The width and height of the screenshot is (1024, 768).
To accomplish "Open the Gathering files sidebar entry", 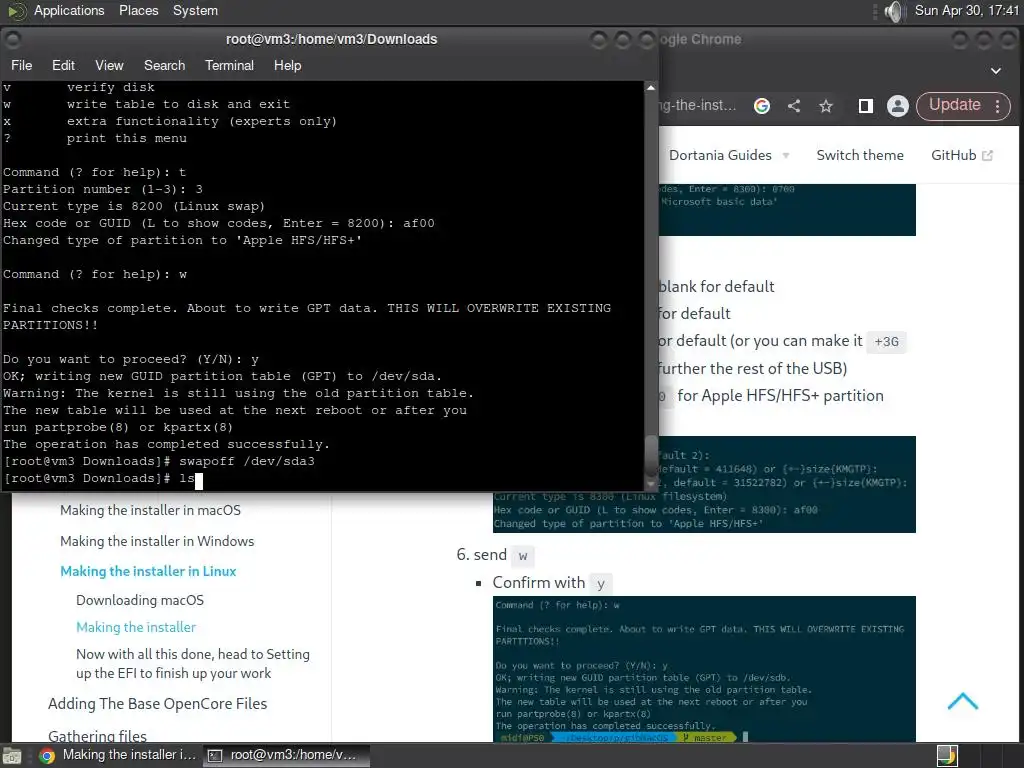I will coord(97,735).
